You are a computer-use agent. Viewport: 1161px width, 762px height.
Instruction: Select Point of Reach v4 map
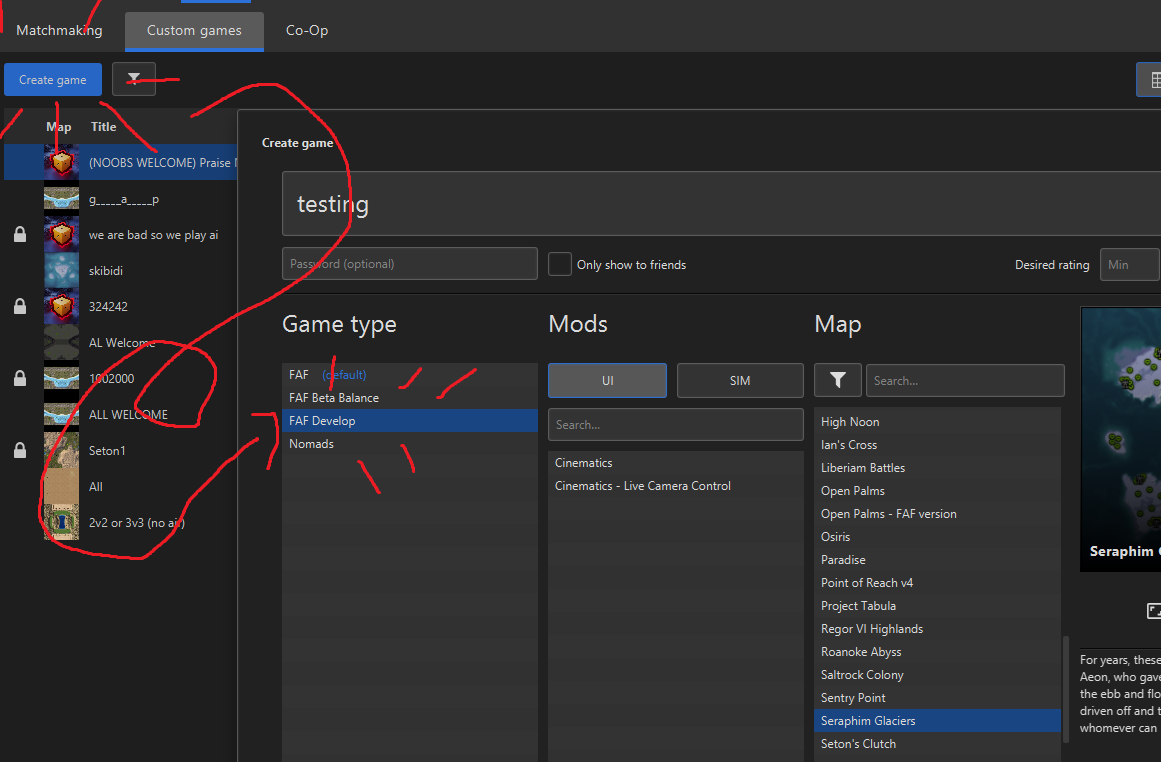[937, 583]
